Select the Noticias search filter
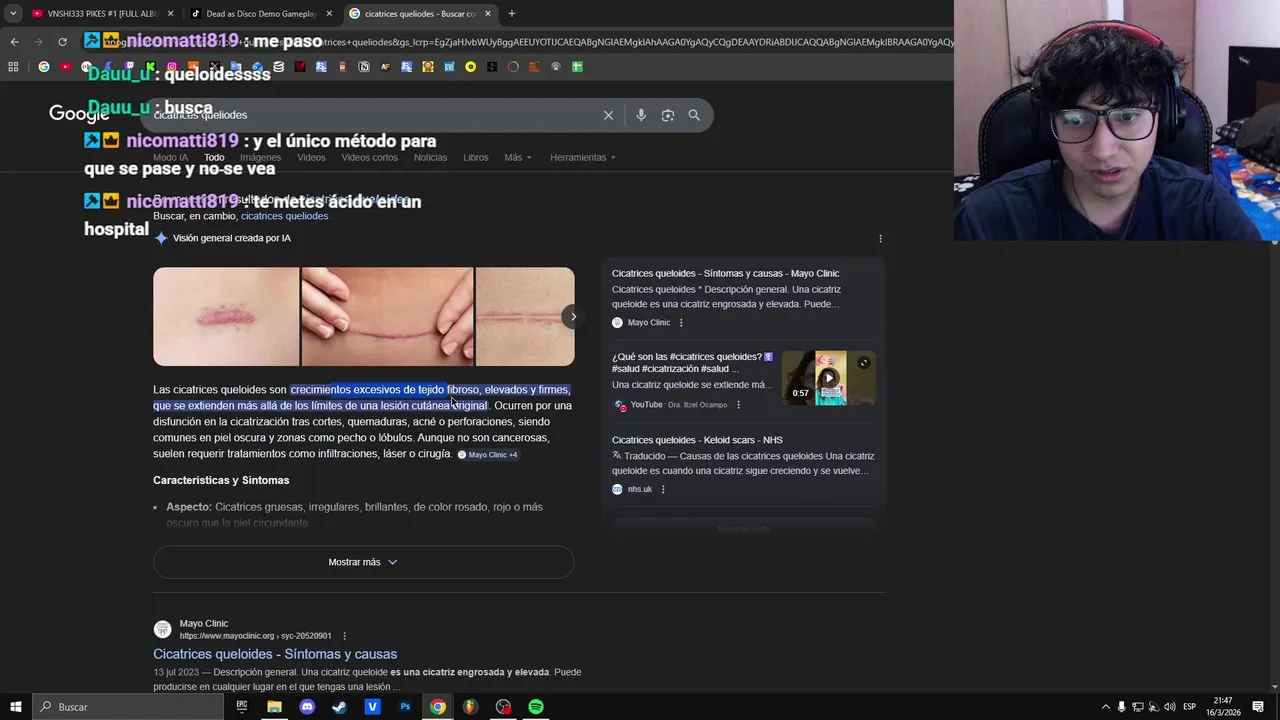1280x720 pixels. (430, 158)
